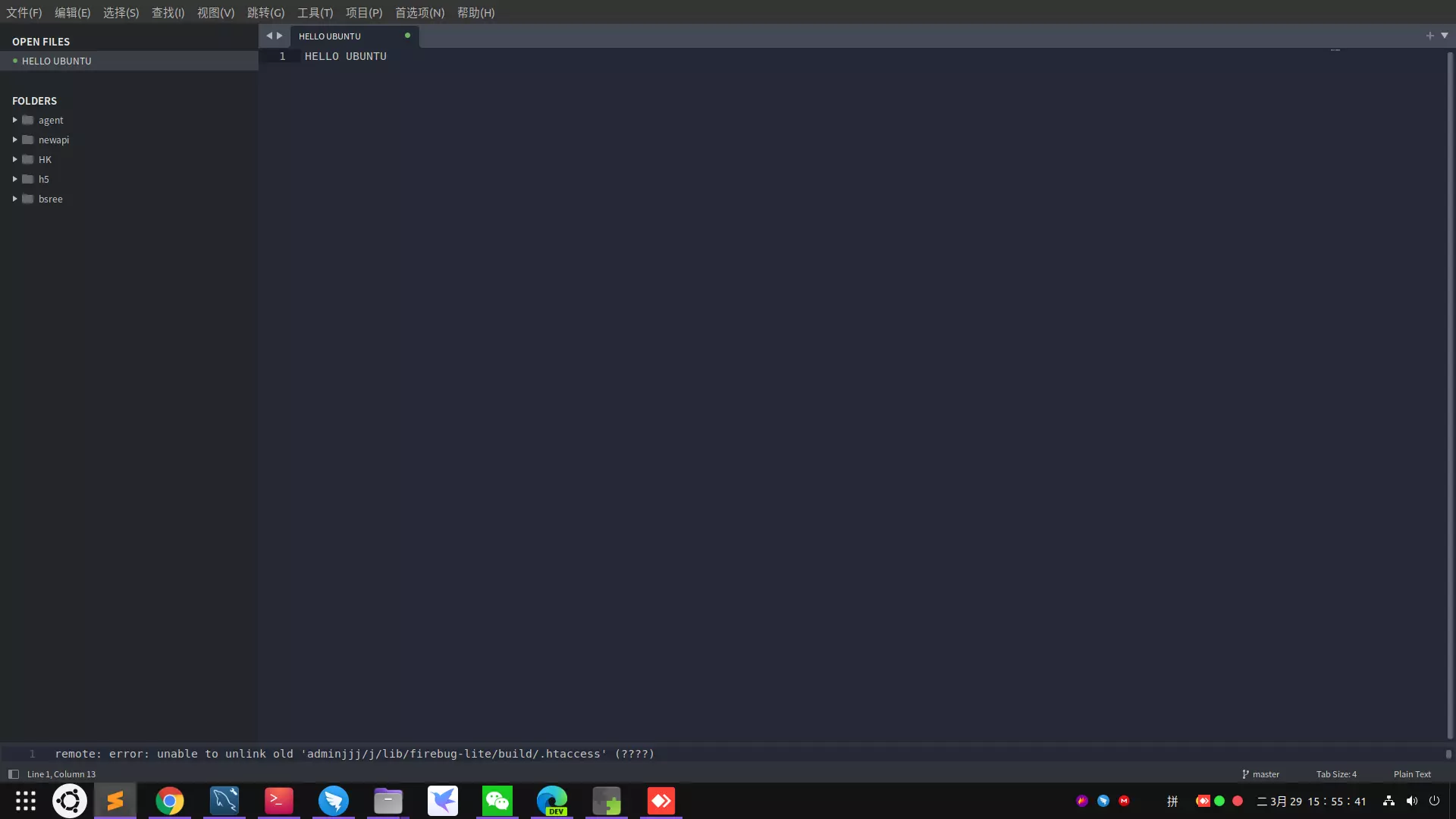
Task: Open the 工具(T) menu
Action: (x=315, y=13)
